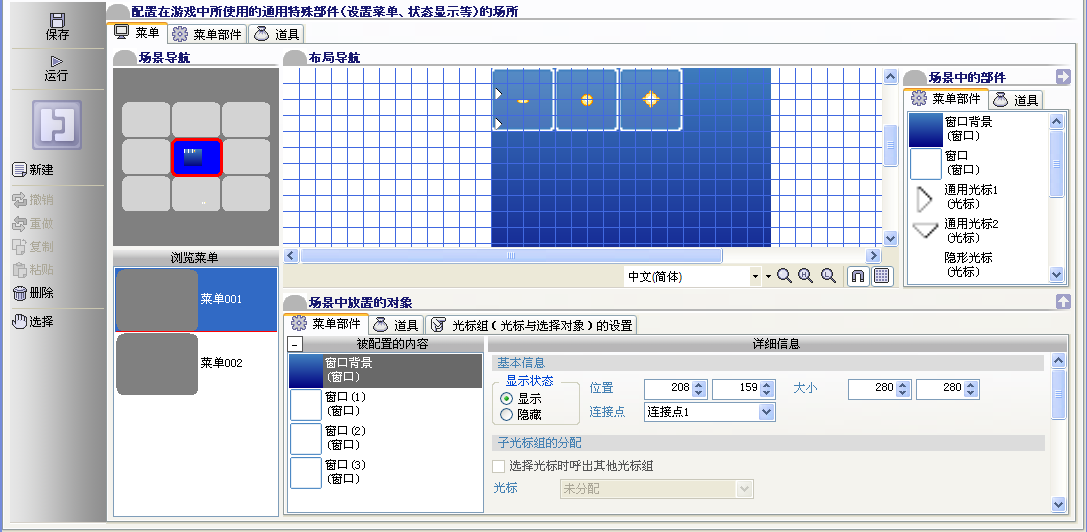Select 通用光标1 in the parts palette
The height and width of the screenshot is (532, 1087).
[979, 197]
